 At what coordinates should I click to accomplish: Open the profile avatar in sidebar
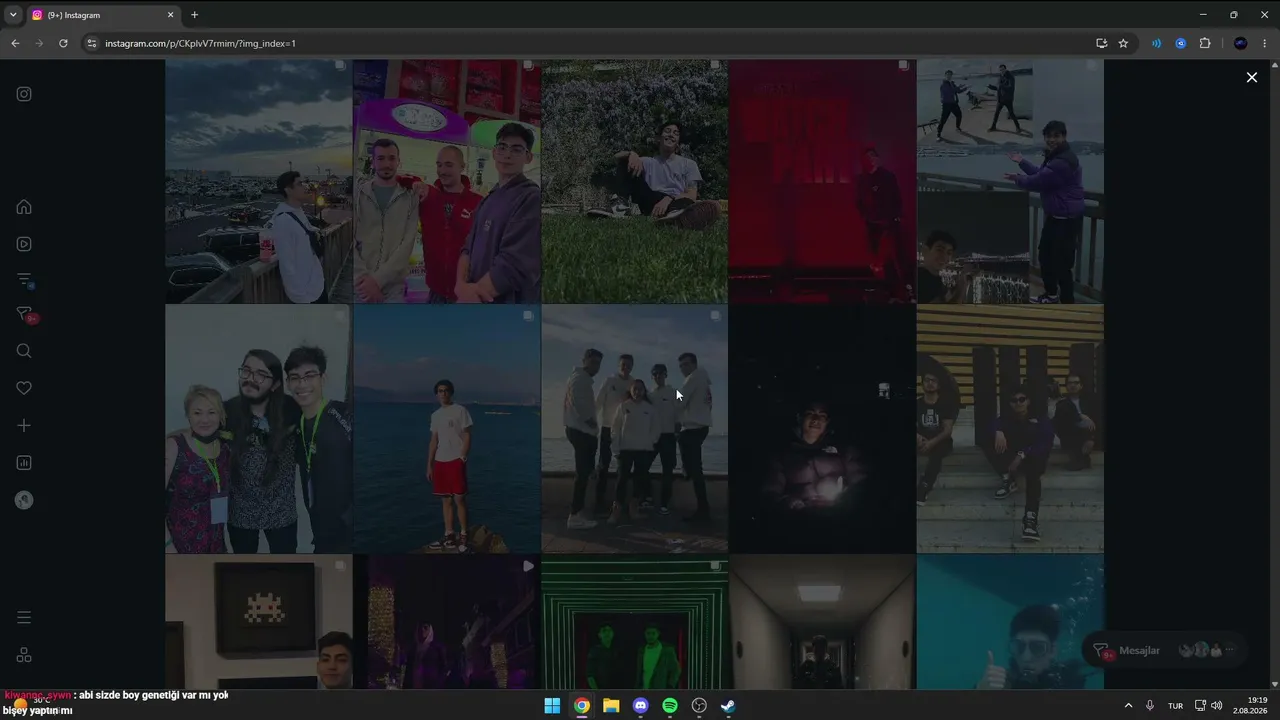click(x=24, y=501)
